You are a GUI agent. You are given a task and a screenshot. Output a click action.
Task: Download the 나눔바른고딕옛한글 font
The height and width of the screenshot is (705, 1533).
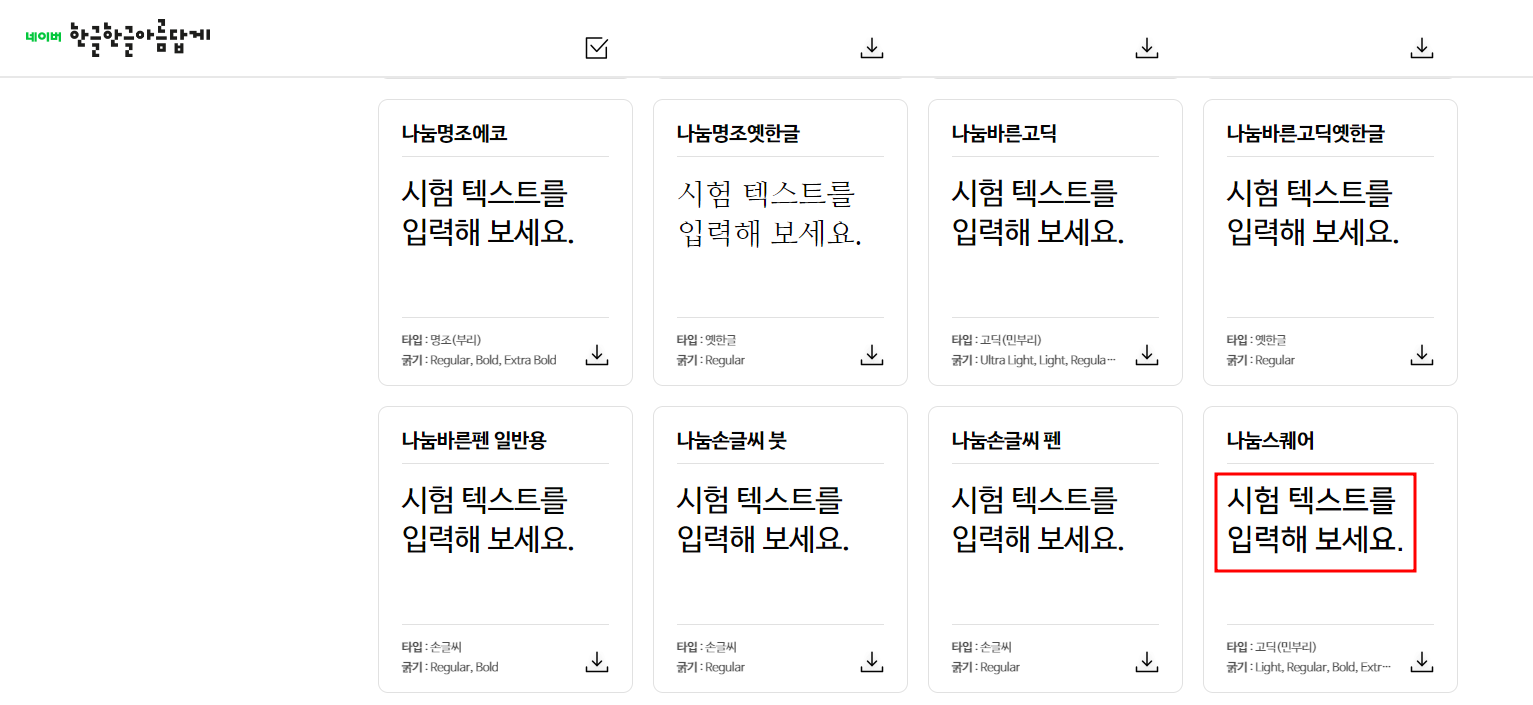1421,354
